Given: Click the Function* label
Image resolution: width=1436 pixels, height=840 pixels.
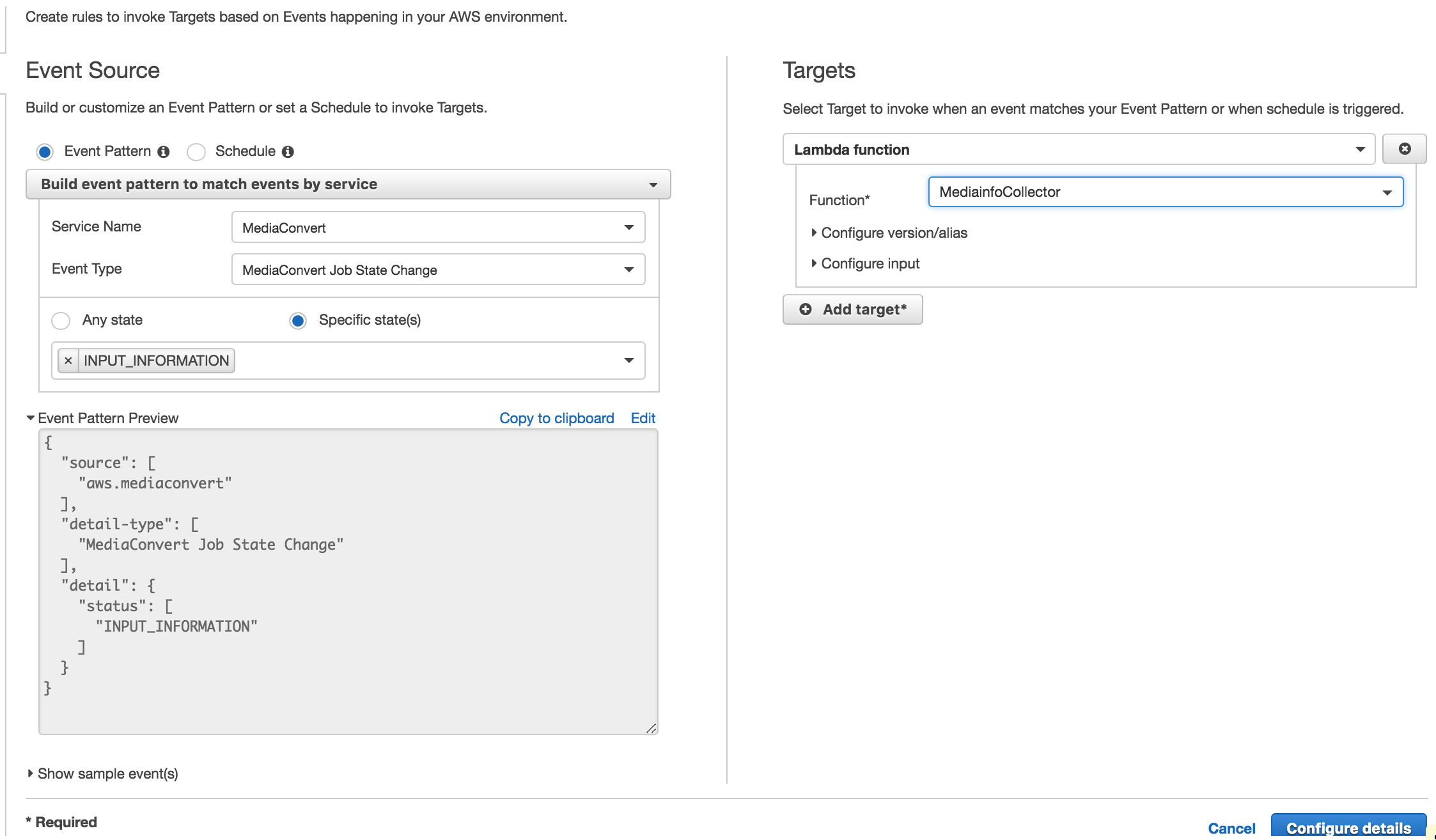Looking at the screenshot, I should 839,200.
